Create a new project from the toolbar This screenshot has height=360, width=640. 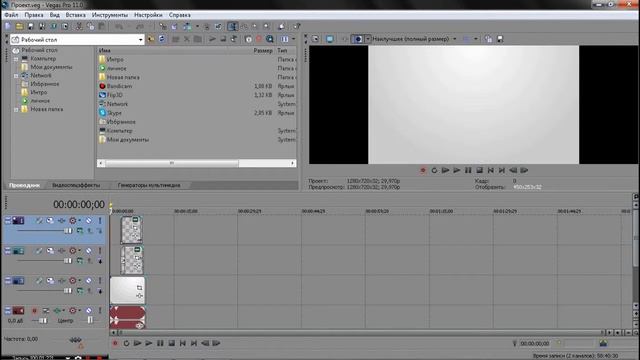pos(8,27)
